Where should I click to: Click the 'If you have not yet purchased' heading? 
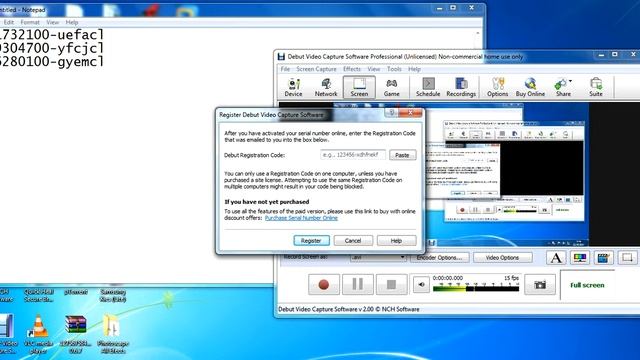267,202
